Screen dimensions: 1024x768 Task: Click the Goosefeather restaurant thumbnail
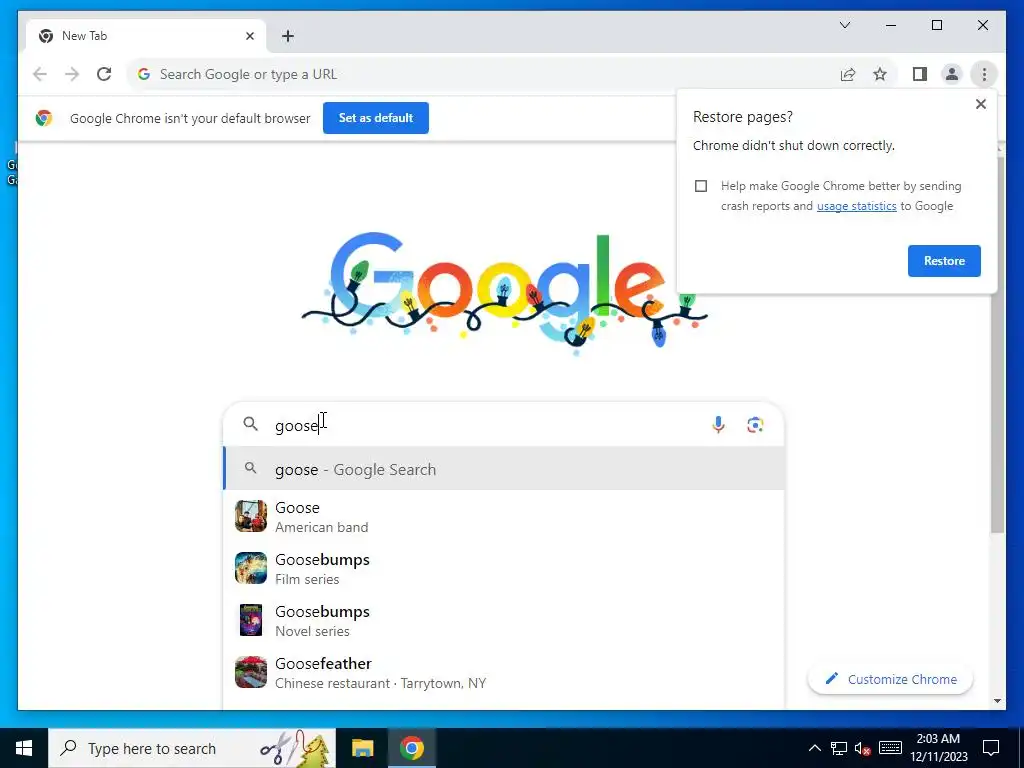click(251, 672)
